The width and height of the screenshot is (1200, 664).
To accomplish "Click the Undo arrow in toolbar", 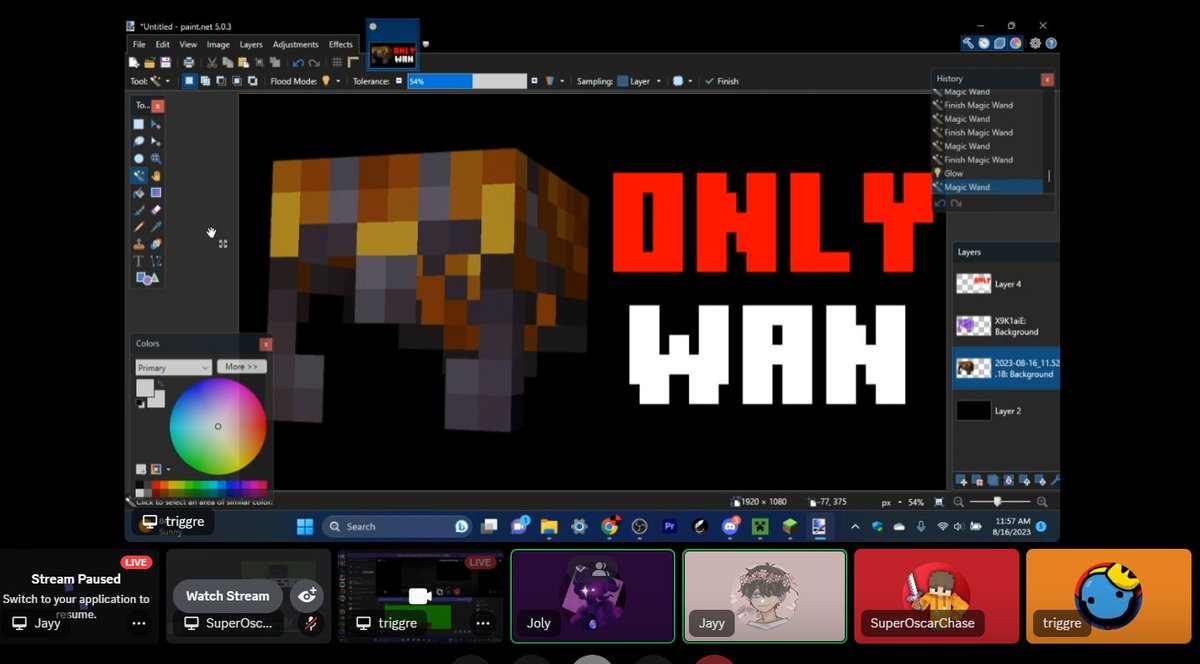I will click(x=298, y=62).
